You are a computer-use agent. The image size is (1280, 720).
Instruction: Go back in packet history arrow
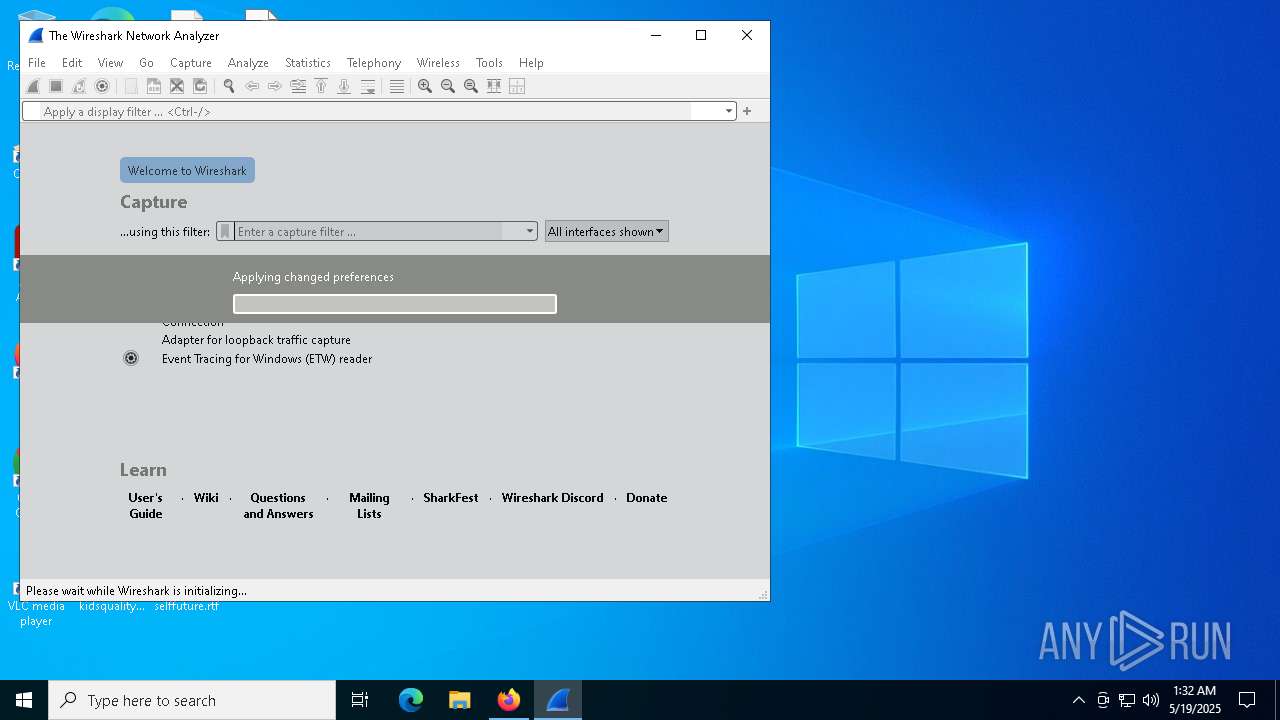pos(252,86)
